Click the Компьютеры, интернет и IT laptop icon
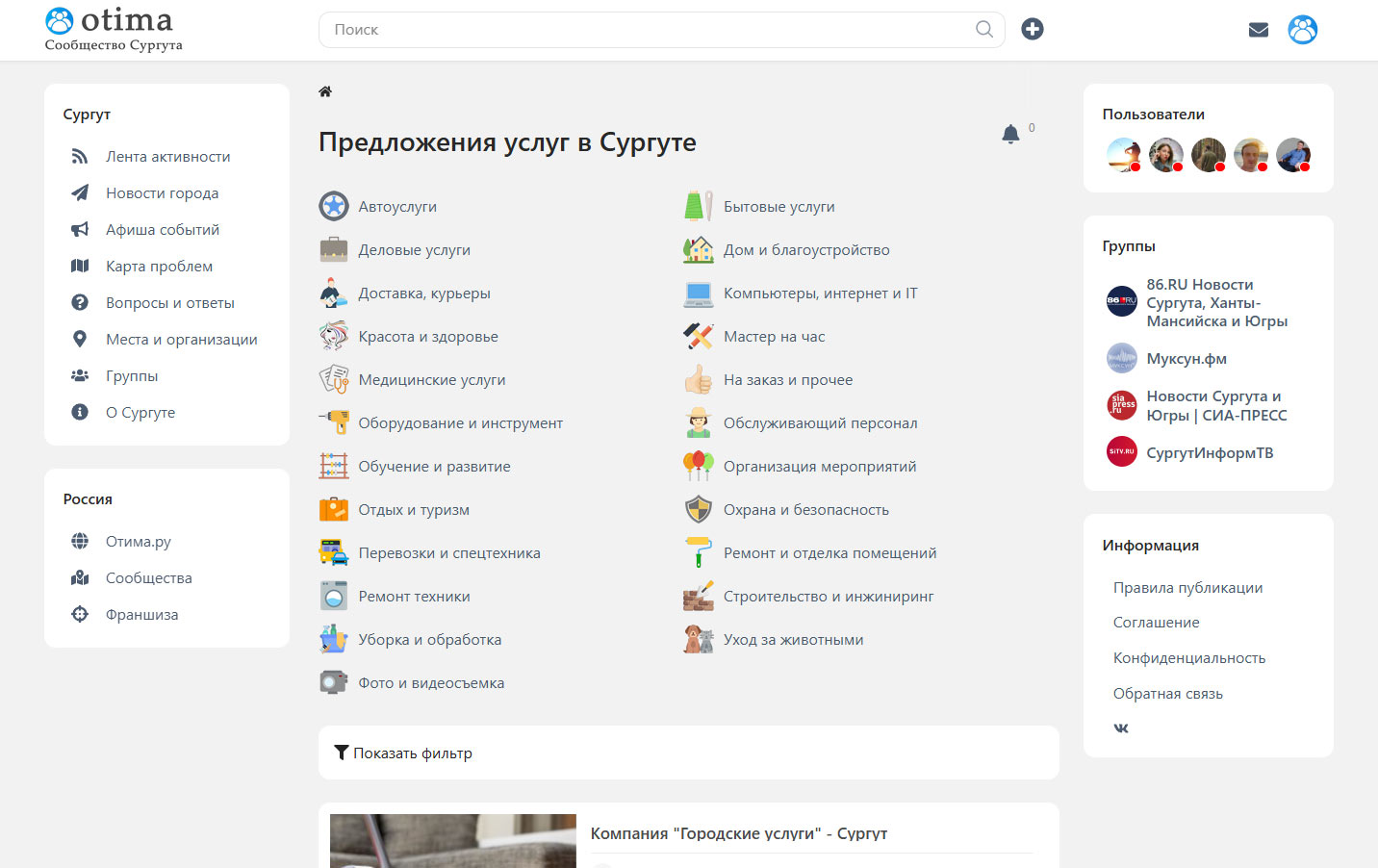Image resolution: width=1378 pixels, height=868 pixels. pyautogui.click(x=699, y=293)
